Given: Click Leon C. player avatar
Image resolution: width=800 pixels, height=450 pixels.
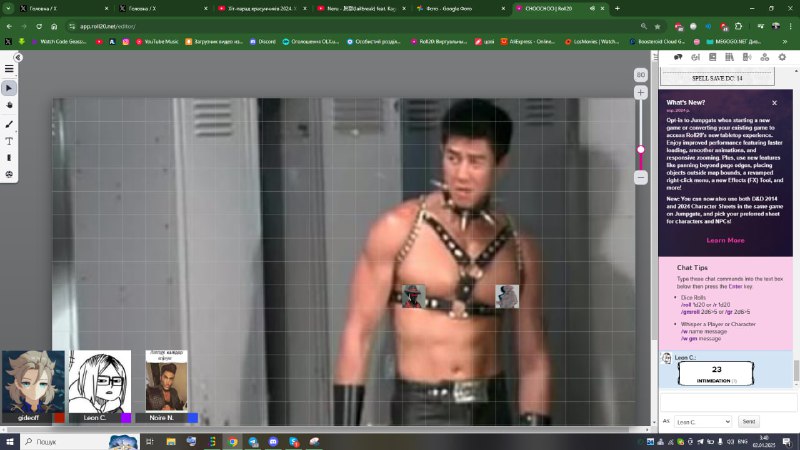Looking at the screenshot, I should 100,382.
